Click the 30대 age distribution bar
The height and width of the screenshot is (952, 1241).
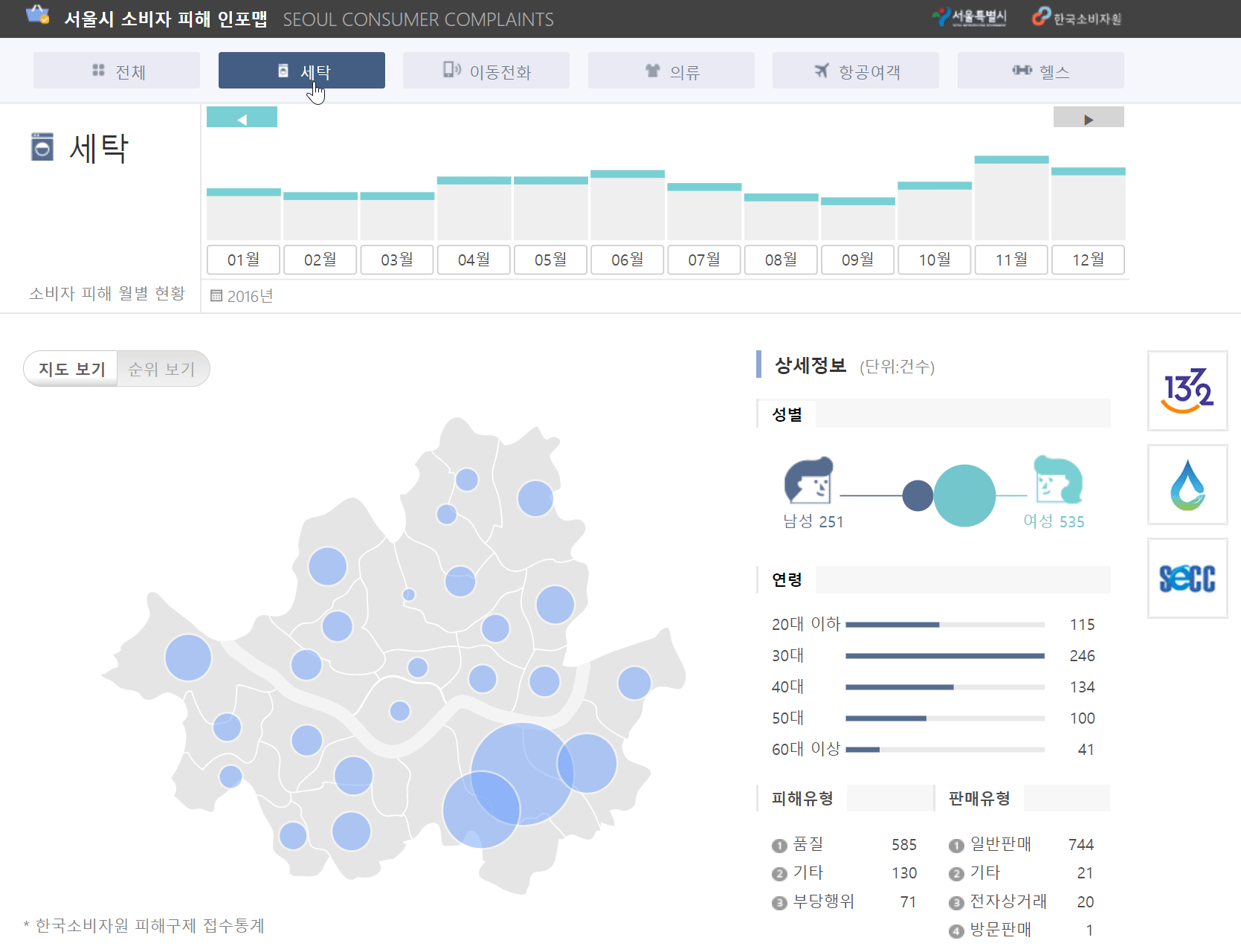944,656
